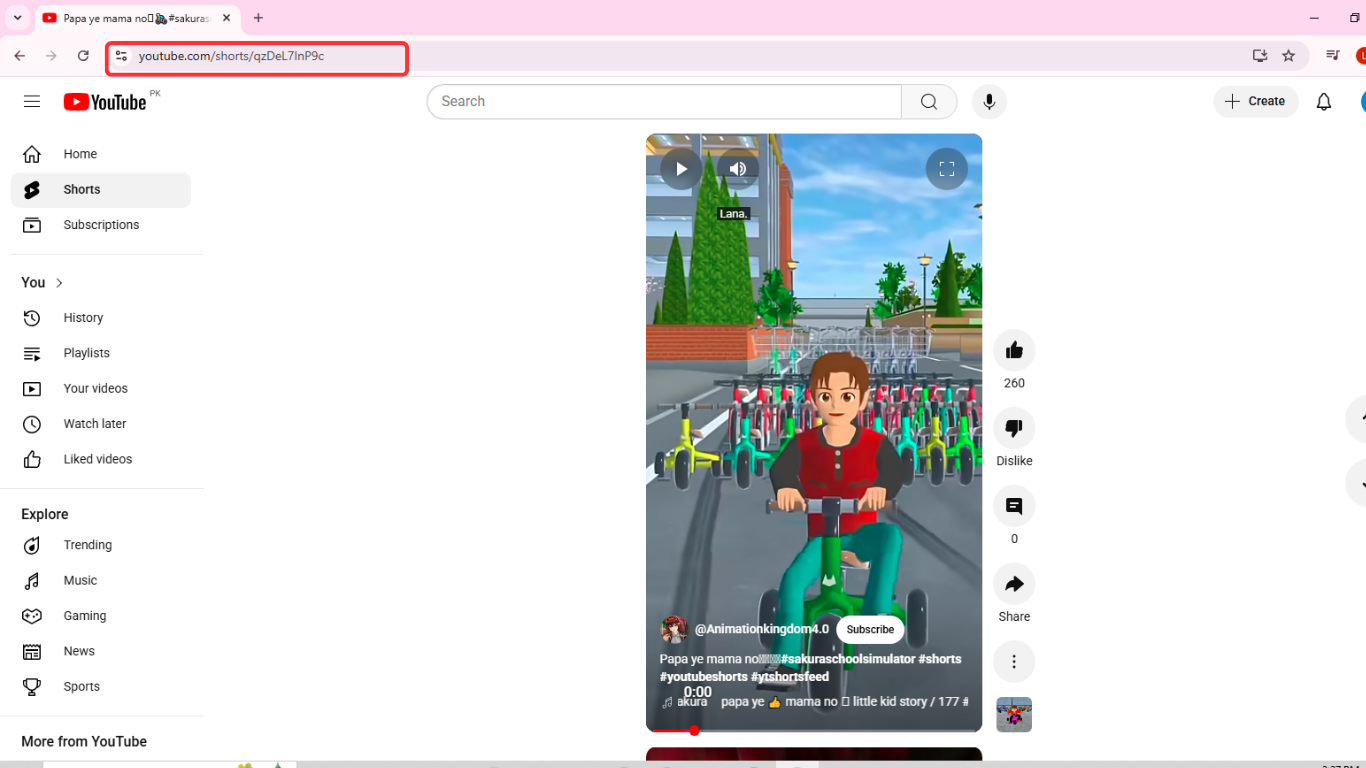Open History in sidebar
1366x768 pixels.
click(100, 318)
